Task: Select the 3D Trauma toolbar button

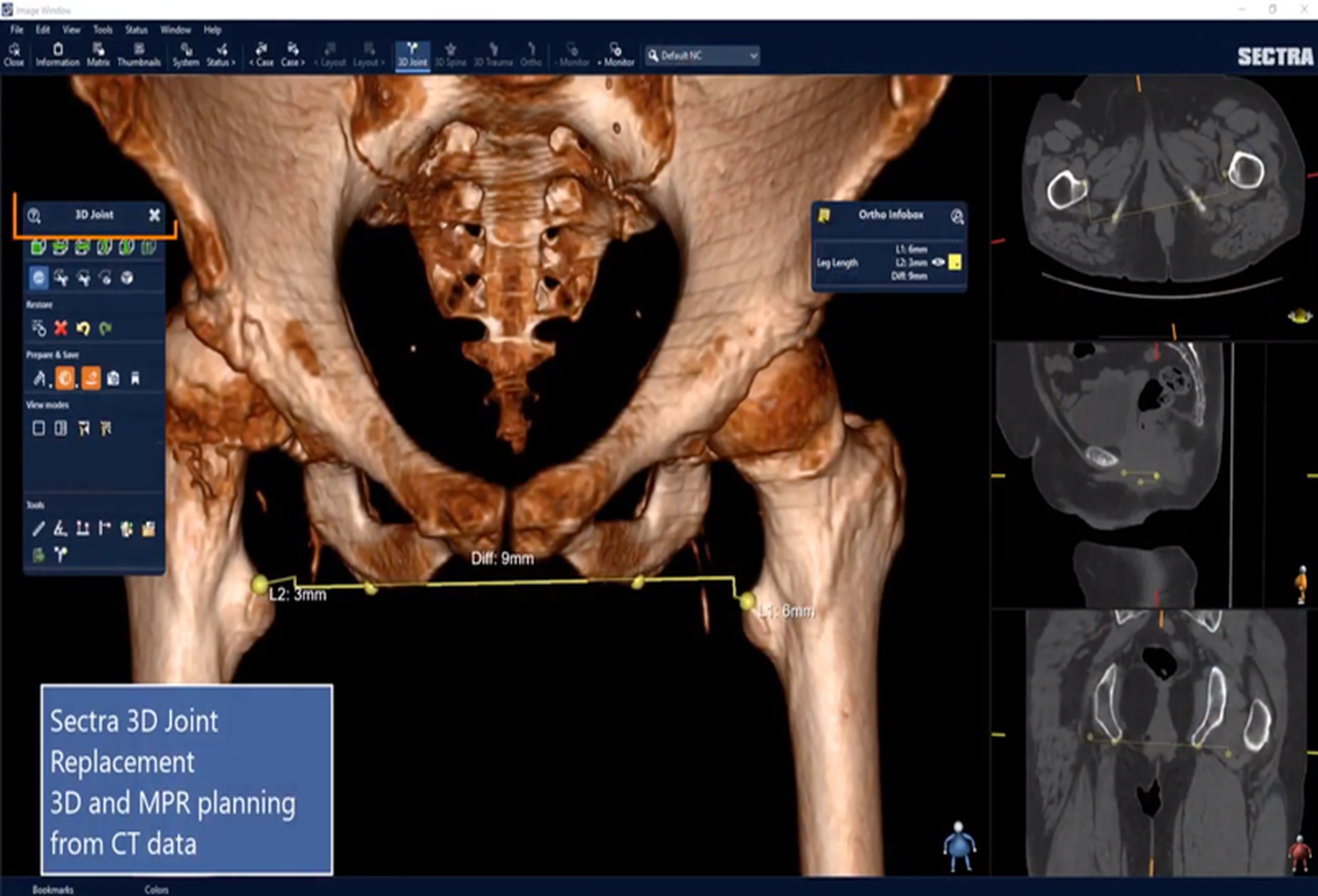Action: [x=493, y=55]
